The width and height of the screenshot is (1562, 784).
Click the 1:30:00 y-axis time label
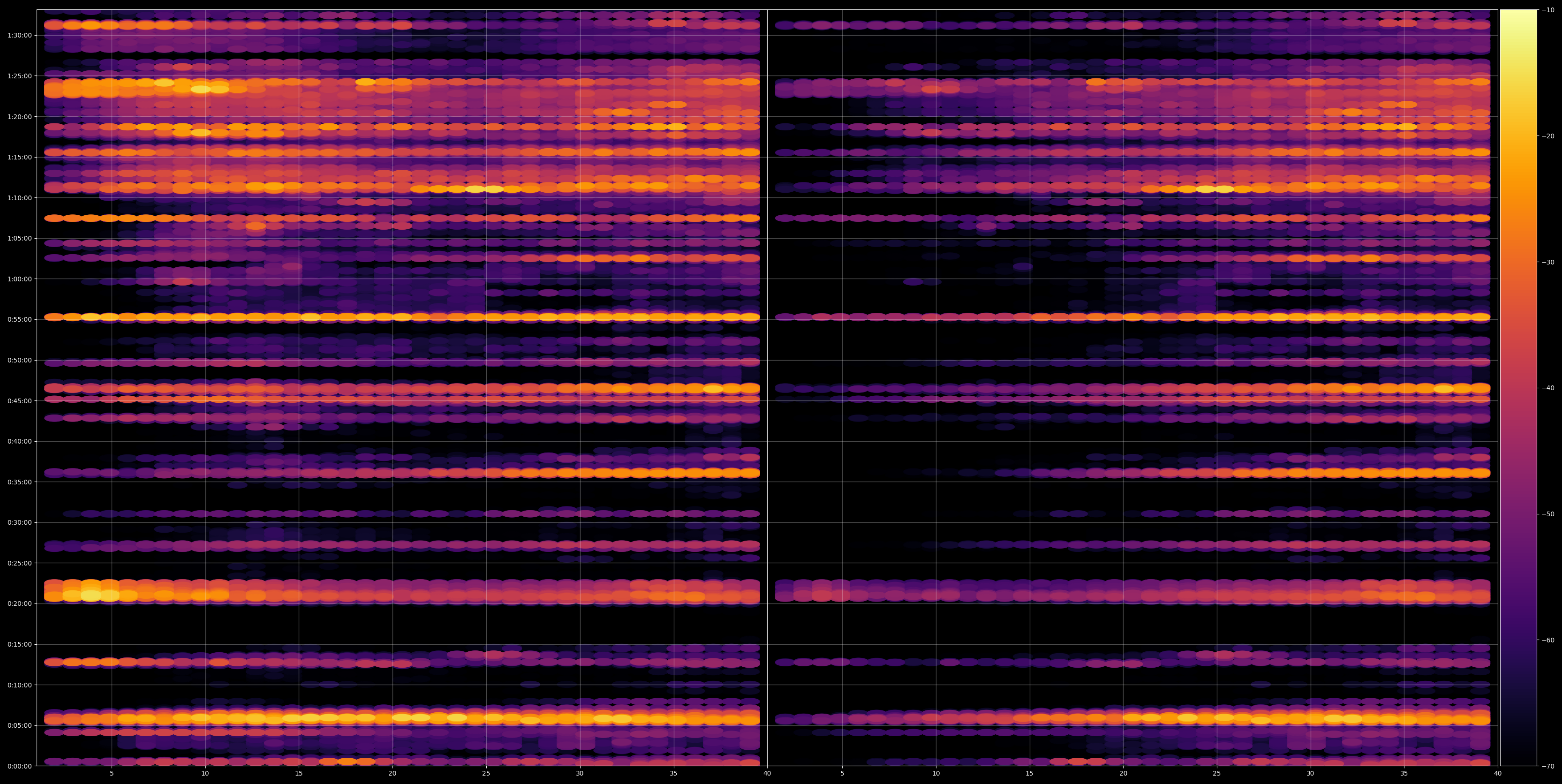19,35
